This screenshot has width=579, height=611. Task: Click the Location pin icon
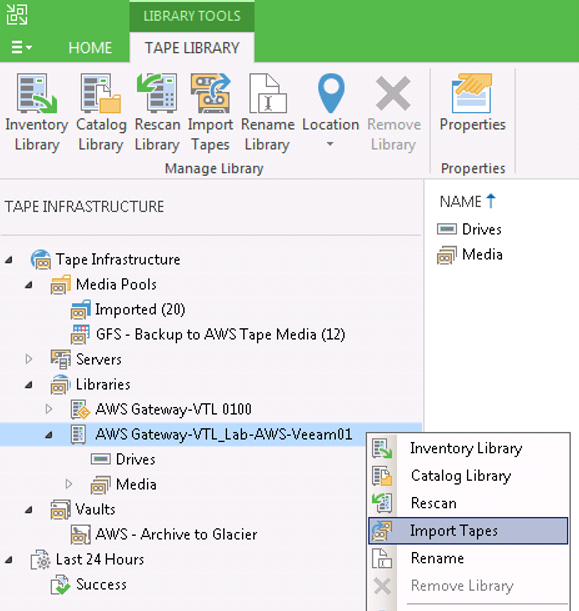(x=331, y=94)
